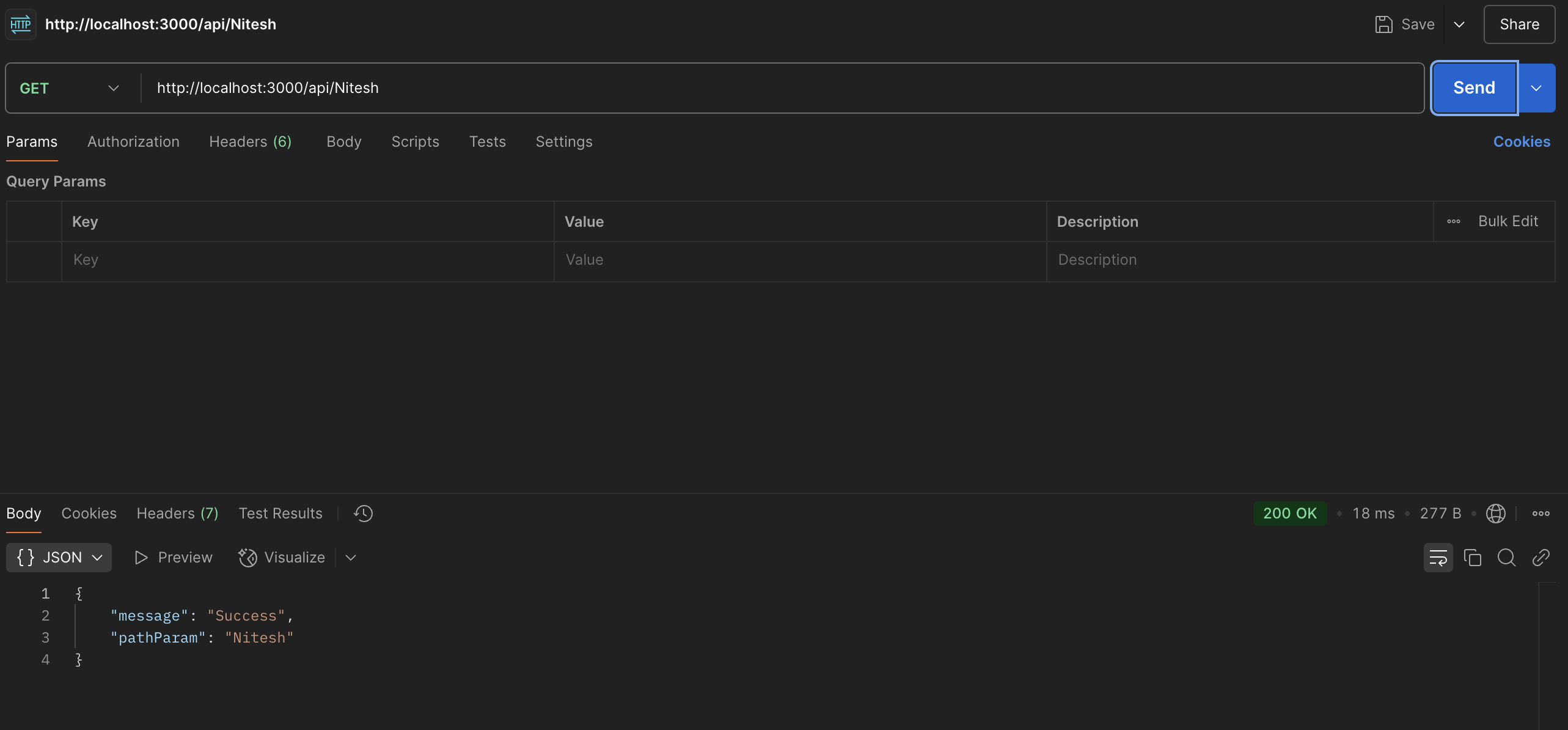Open the Cookies link

1522,142
